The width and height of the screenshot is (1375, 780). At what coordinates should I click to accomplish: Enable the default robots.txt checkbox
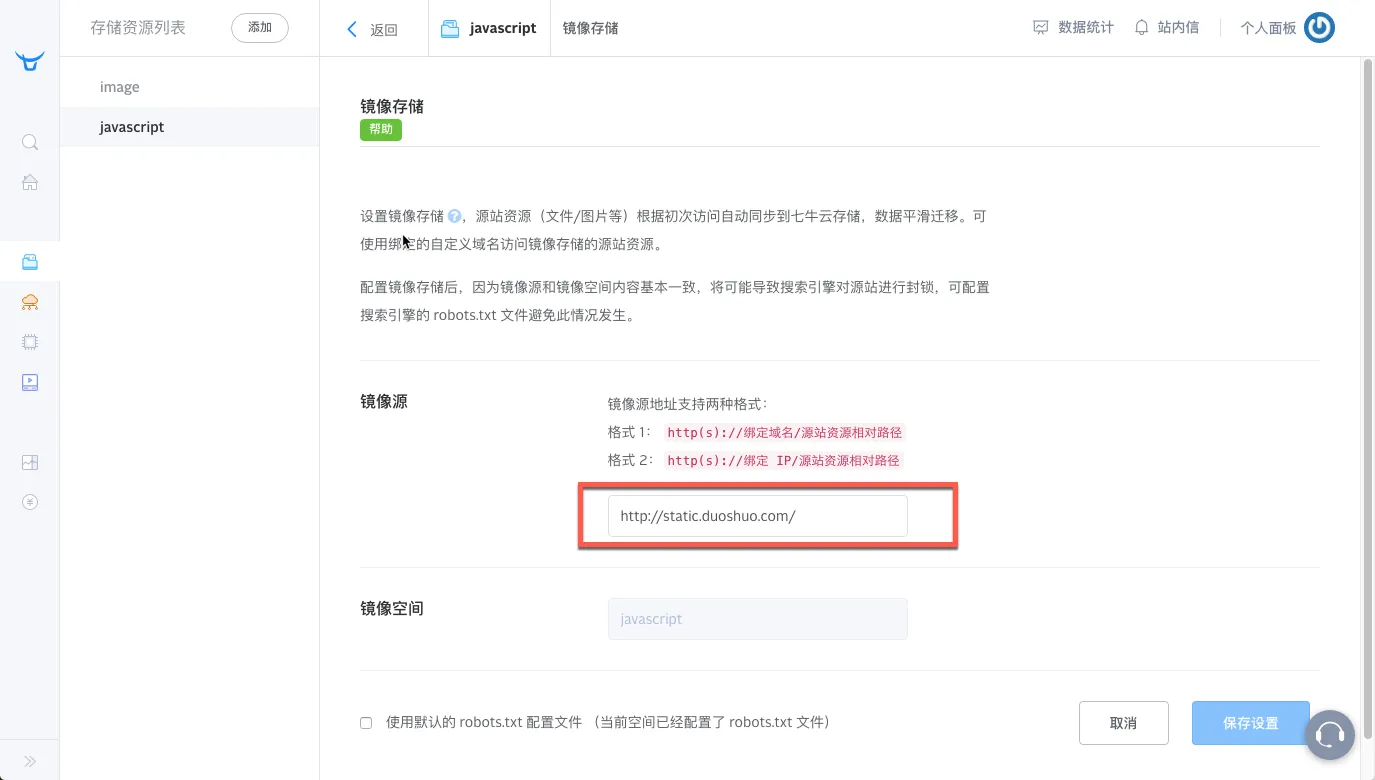pyautogui.click(x=366, y=723)
